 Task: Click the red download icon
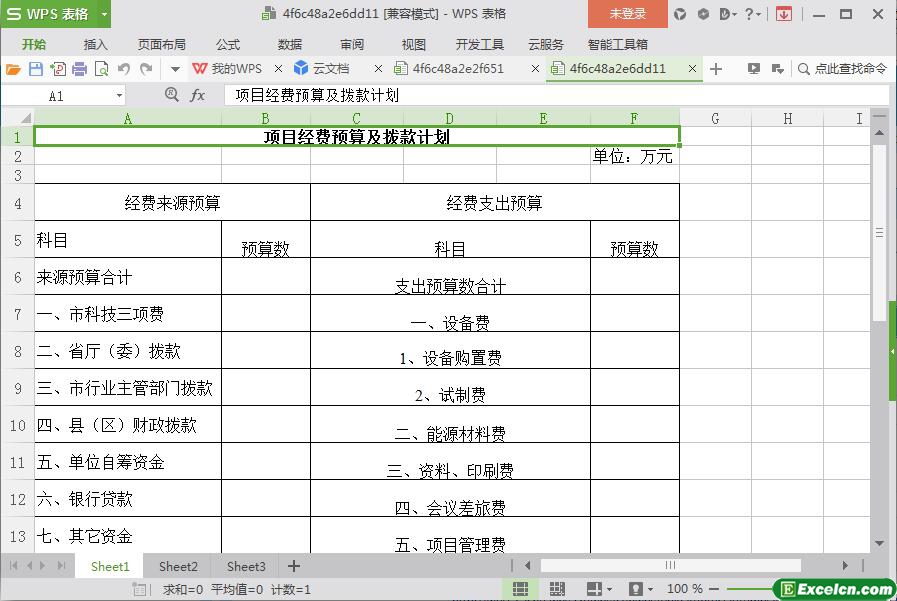784,14
